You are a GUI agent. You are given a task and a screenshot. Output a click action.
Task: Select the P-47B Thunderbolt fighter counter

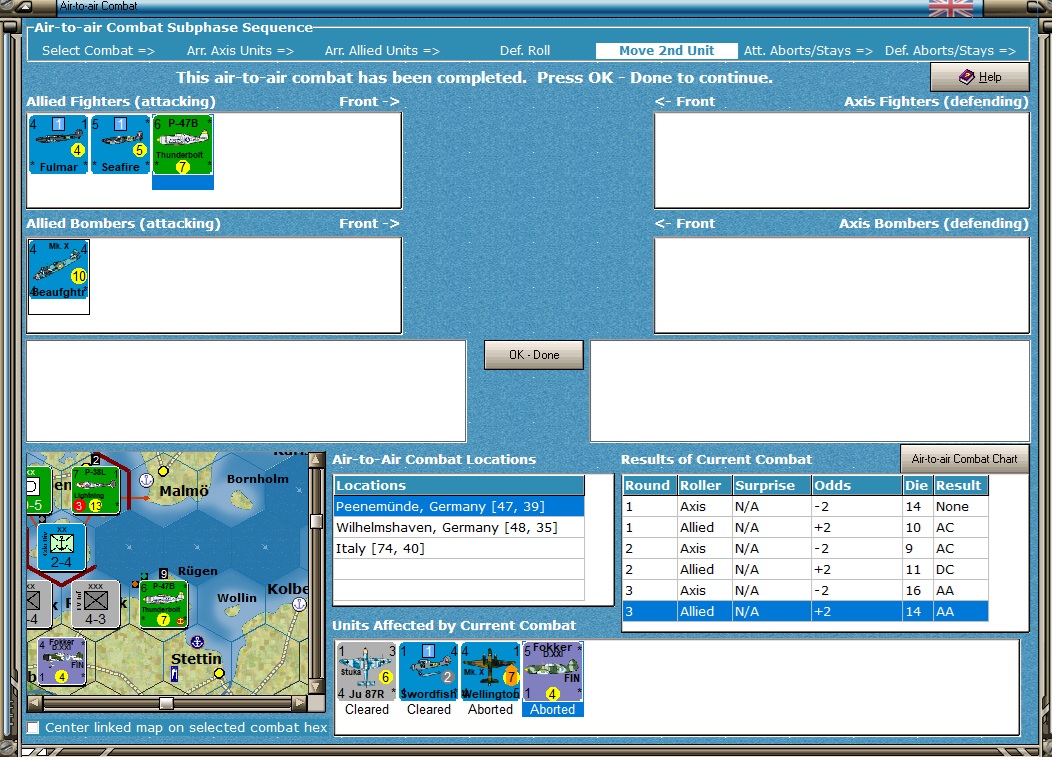pyautogui.click(x=182, y=144)
